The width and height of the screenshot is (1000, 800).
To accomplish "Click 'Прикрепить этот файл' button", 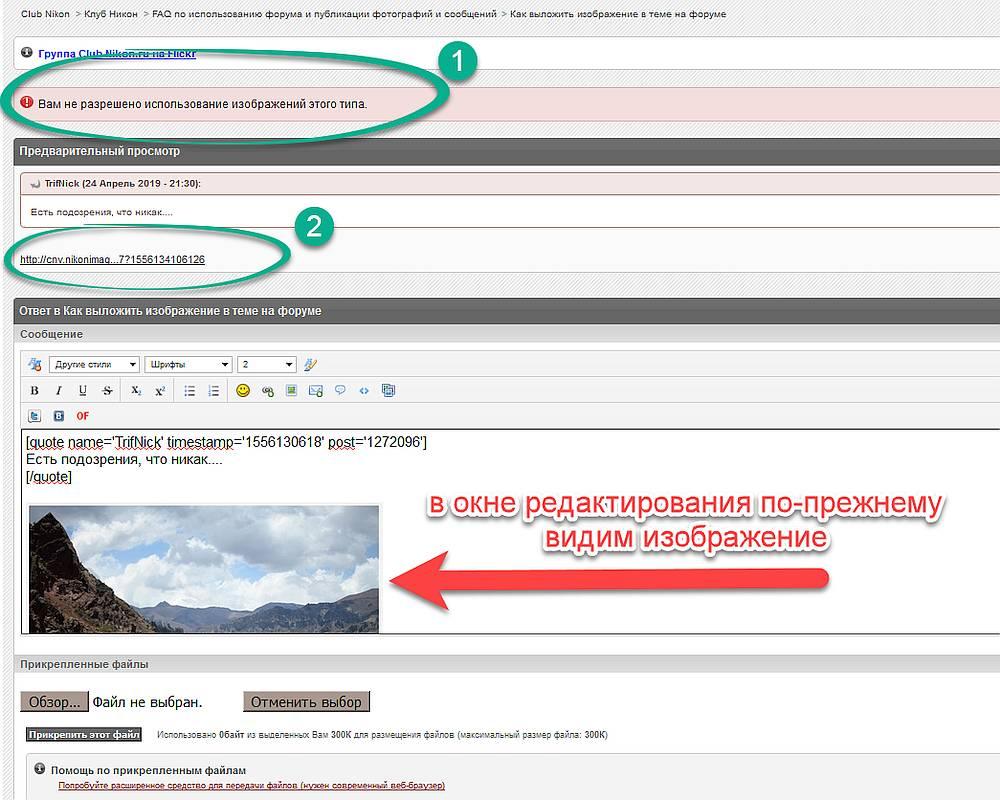I will click(x=84, y=735).
